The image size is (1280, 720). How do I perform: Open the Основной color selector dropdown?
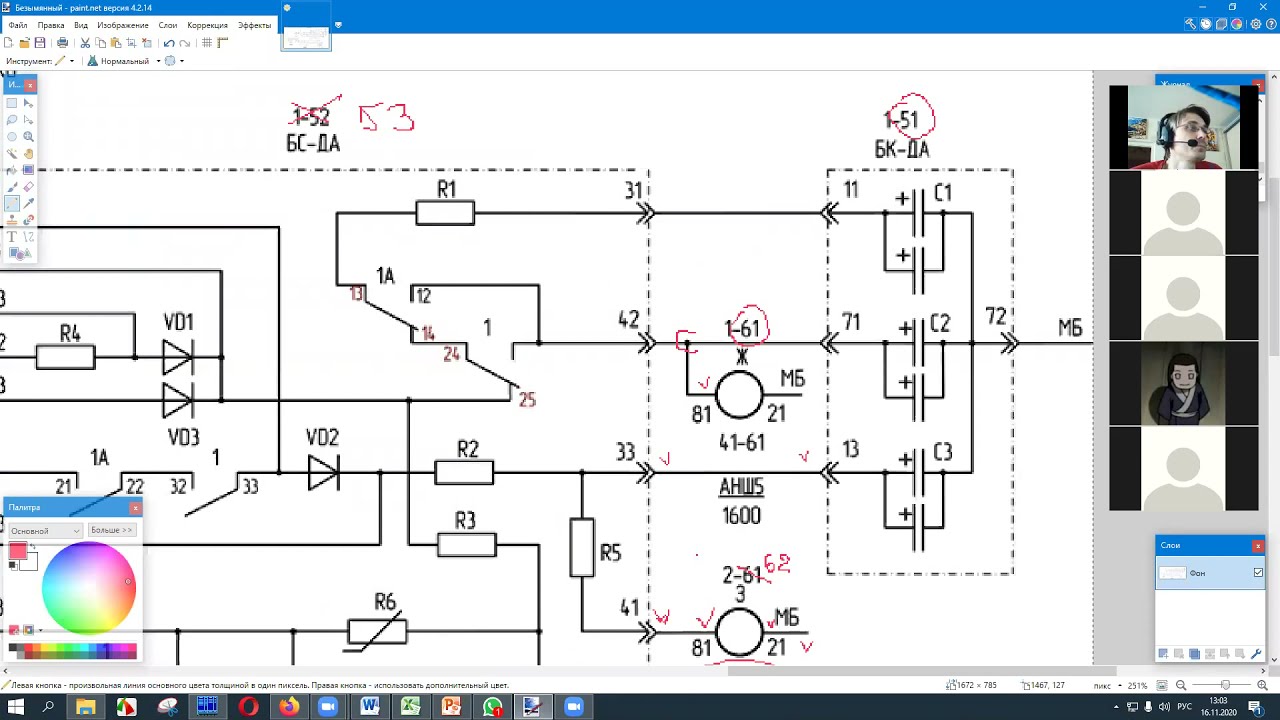[46, 530]
